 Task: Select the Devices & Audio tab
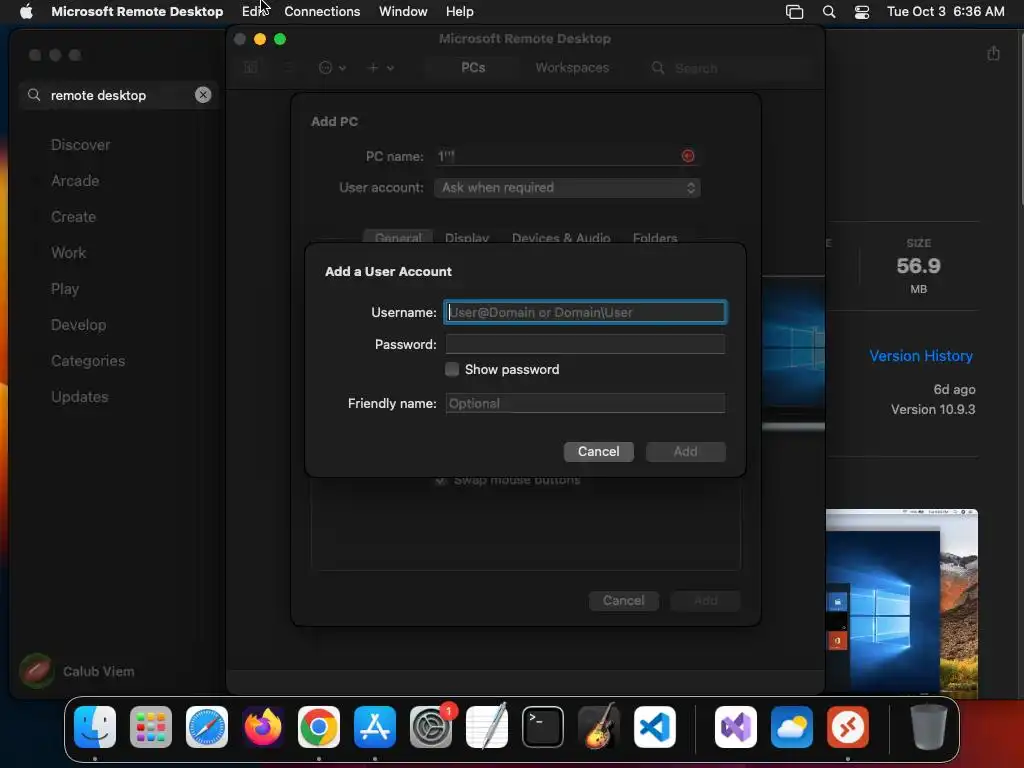click(x=561, y=238)
